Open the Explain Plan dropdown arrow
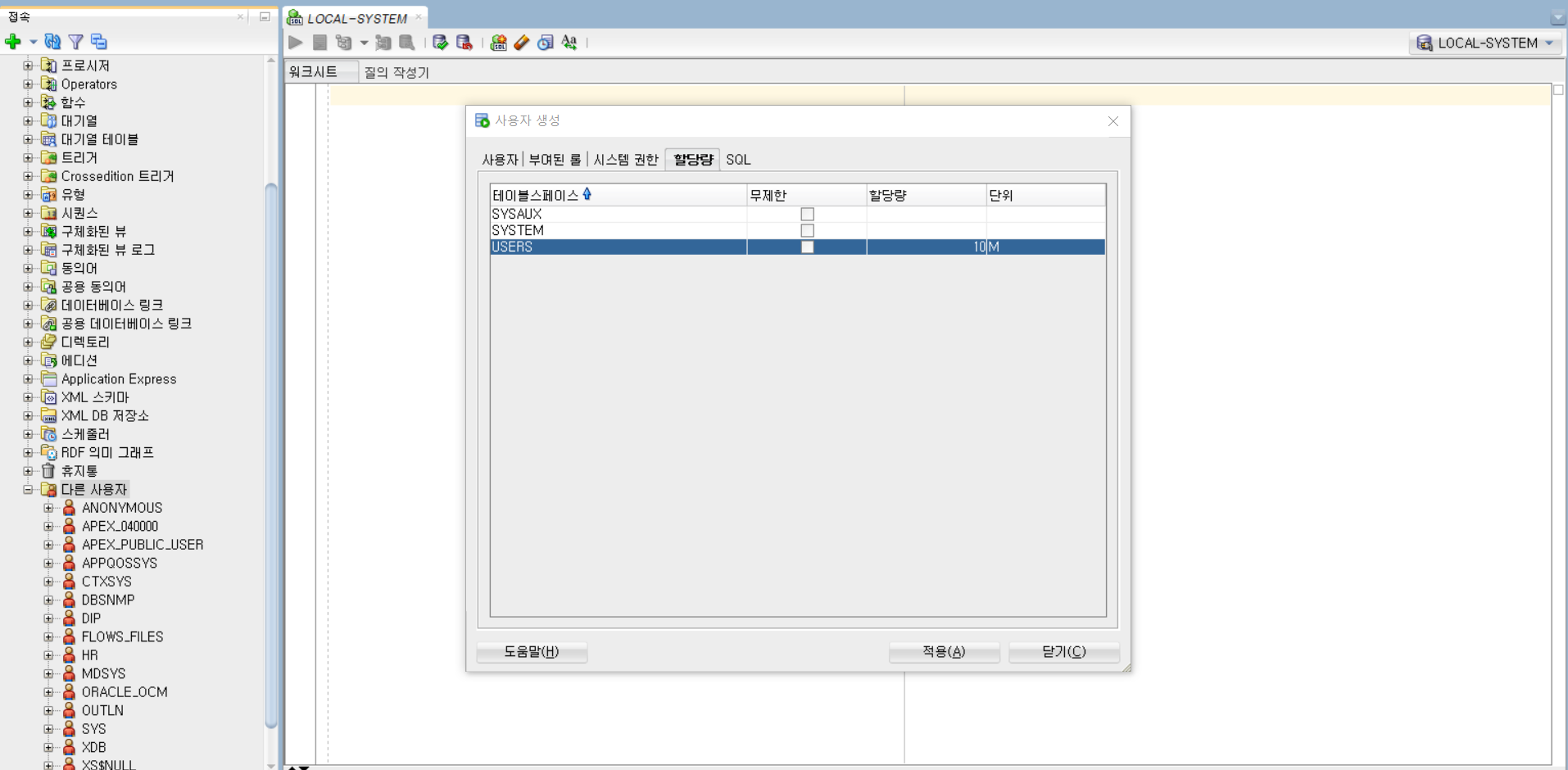Screen dimensions: 1568x770 (364, 43)
